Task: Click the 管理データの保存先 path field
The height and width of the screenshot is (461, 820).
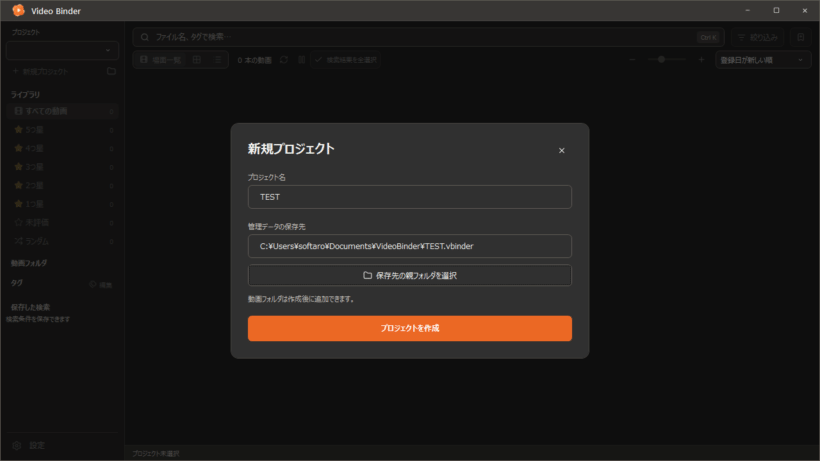Action: 409,246
